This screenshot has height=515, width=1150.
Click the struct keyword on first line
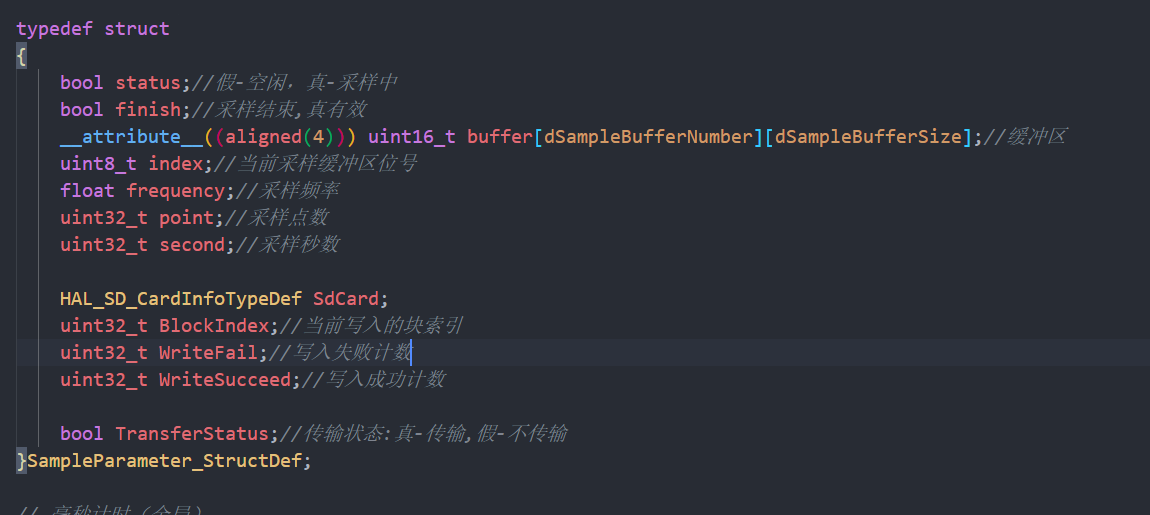[x=136, y=29]
